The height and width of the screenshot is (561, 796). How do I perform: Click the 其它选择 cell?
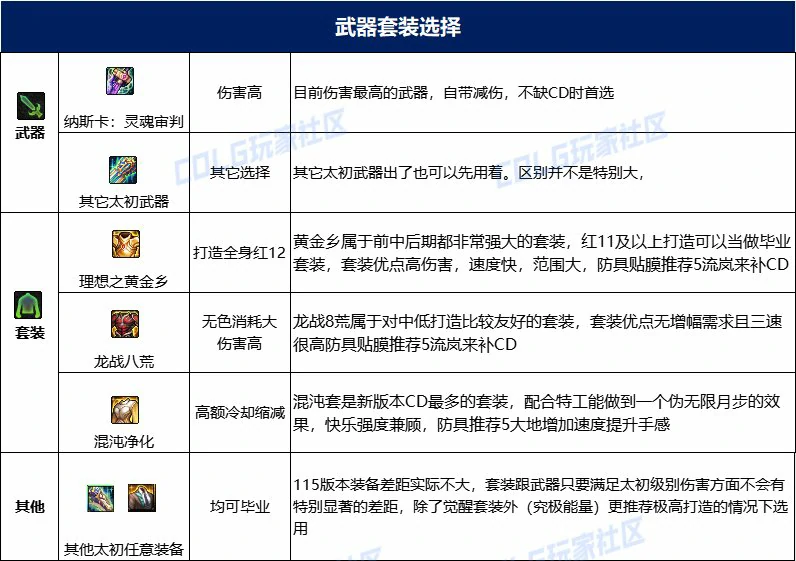[x=240, y=173]
